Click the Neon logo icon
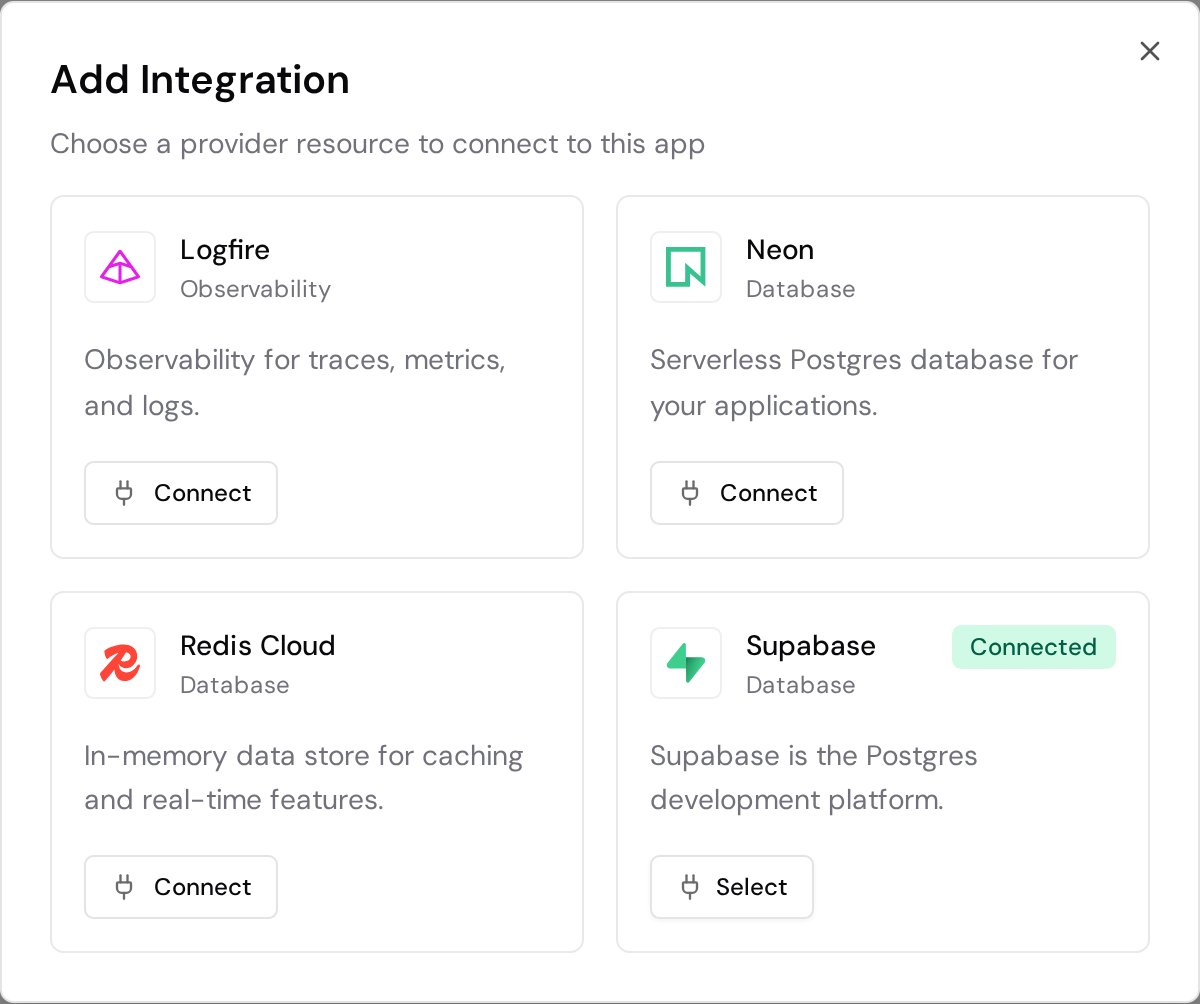Screen dimensions: 1200x1004 click(686, 267)
